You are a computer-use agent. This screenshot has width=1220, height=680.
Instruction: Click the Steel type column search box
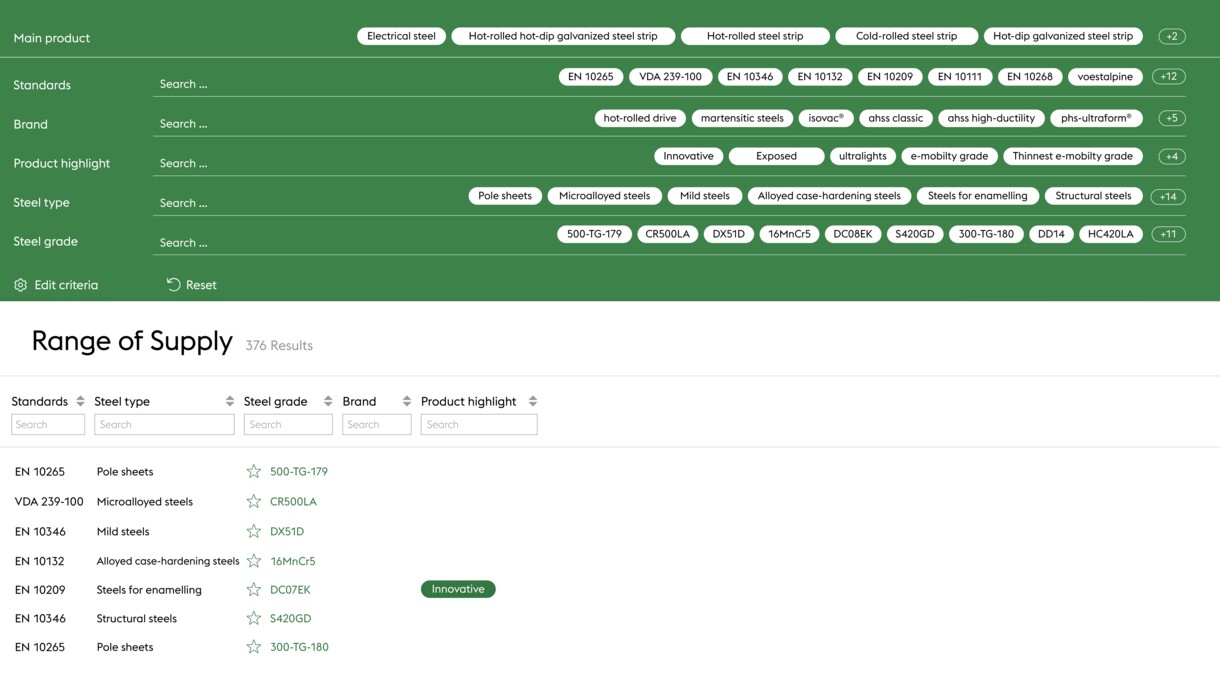point(164,425)
